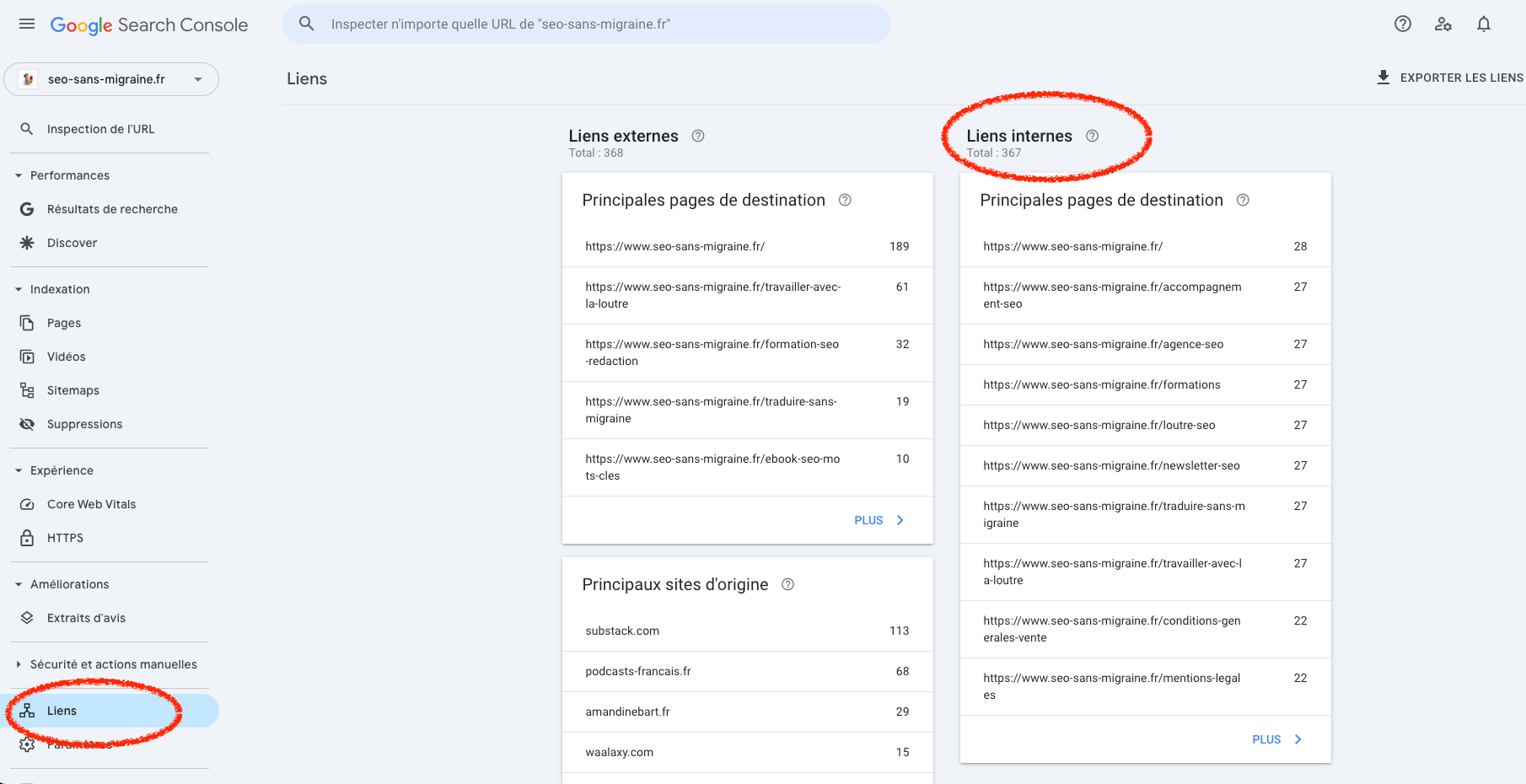
Task: Open the hamburger main menu
Action: (27, 24)
